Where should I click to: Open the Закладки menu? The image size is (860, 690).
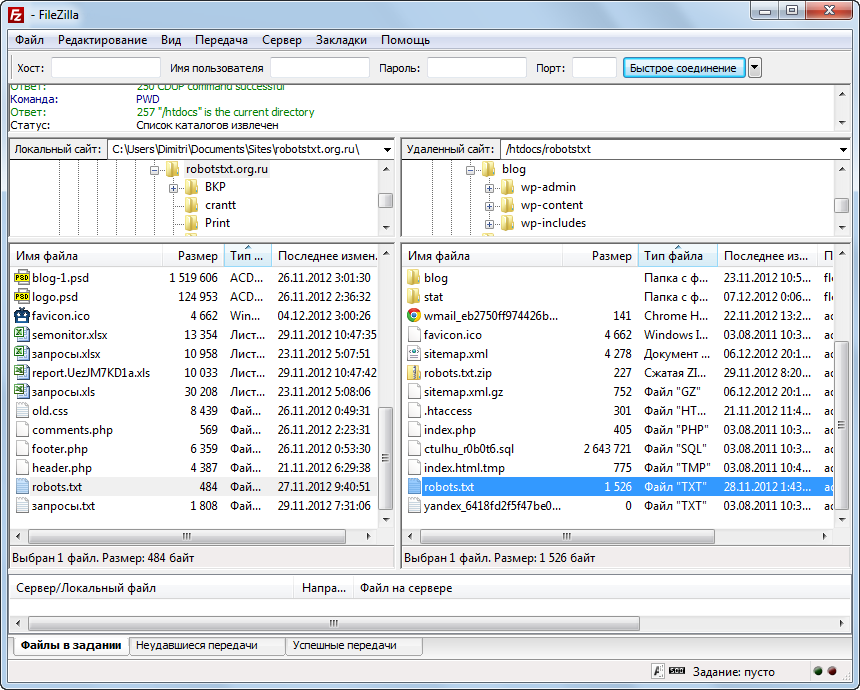coord(341,40)
